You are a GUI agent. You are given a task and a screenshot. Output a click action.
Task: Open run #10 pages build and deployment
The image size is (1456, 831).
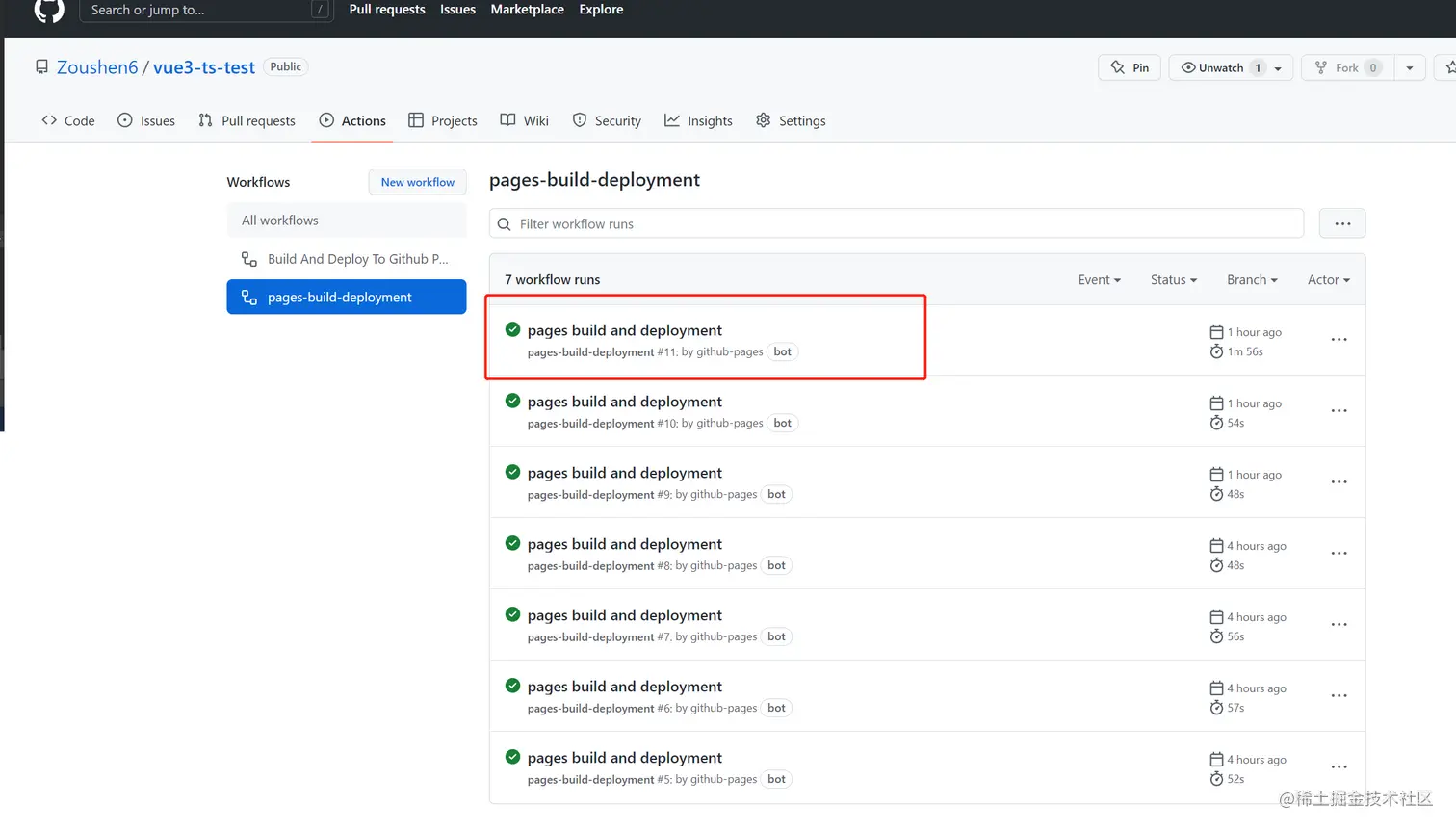pyautogui.click(x=625, y=402)
